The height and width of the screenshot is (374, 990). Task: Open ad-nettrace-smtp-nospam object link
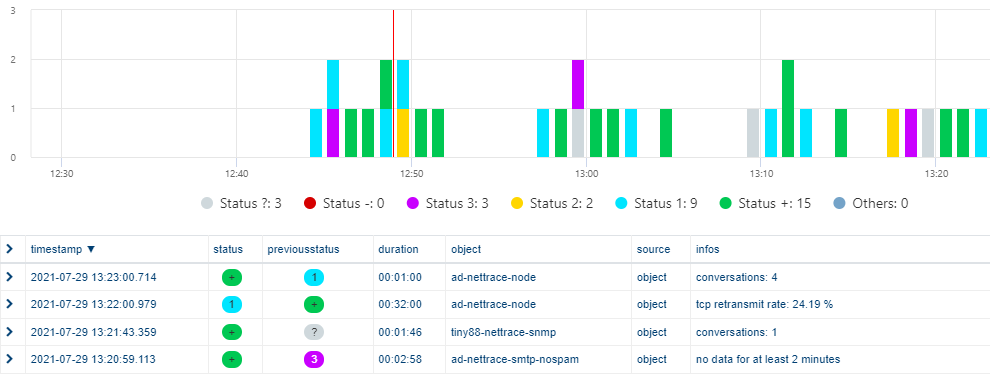point(515,360)
